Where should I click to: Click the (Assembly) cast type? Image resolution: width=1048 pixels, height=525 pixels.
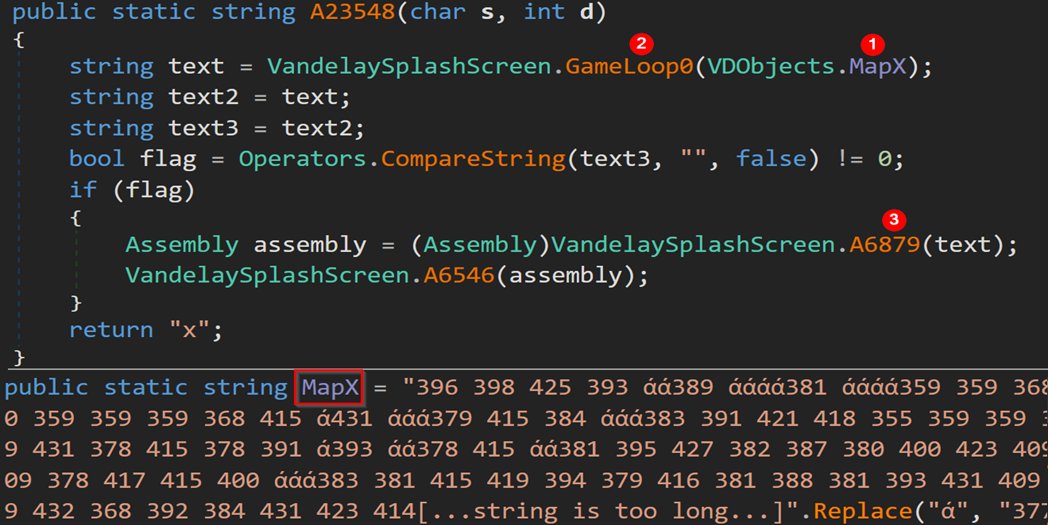[480, 244]
